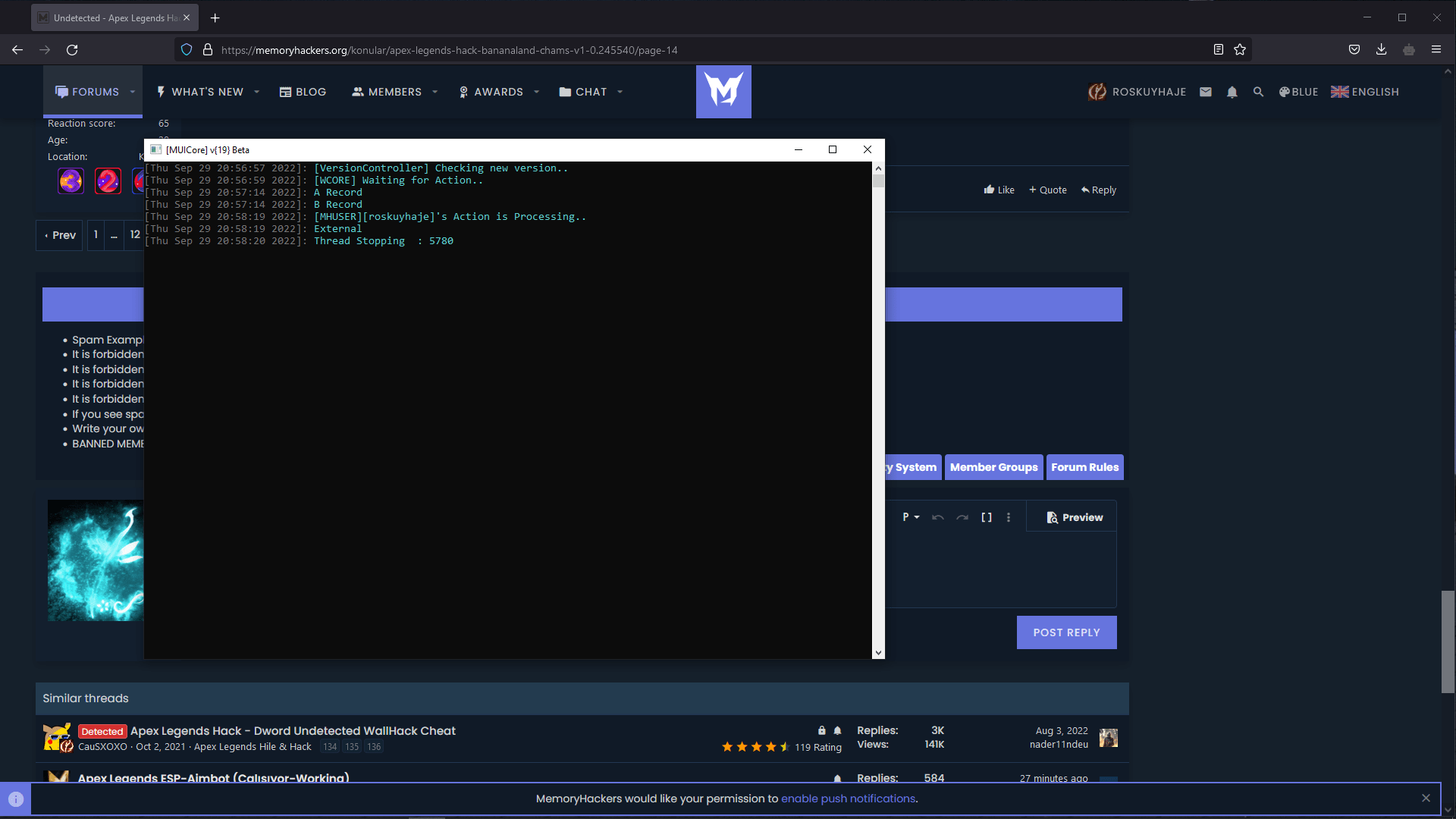Click the MUICore console scroll-down arrow

click(878, 652)
